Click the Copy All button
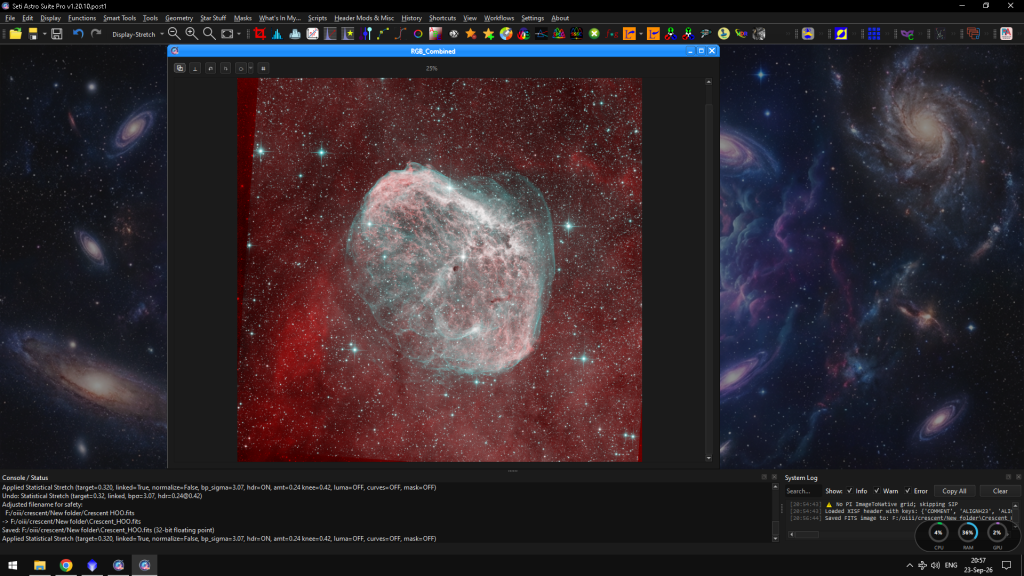This screenshot has height=576, width=1024. [x=954, y=491]
